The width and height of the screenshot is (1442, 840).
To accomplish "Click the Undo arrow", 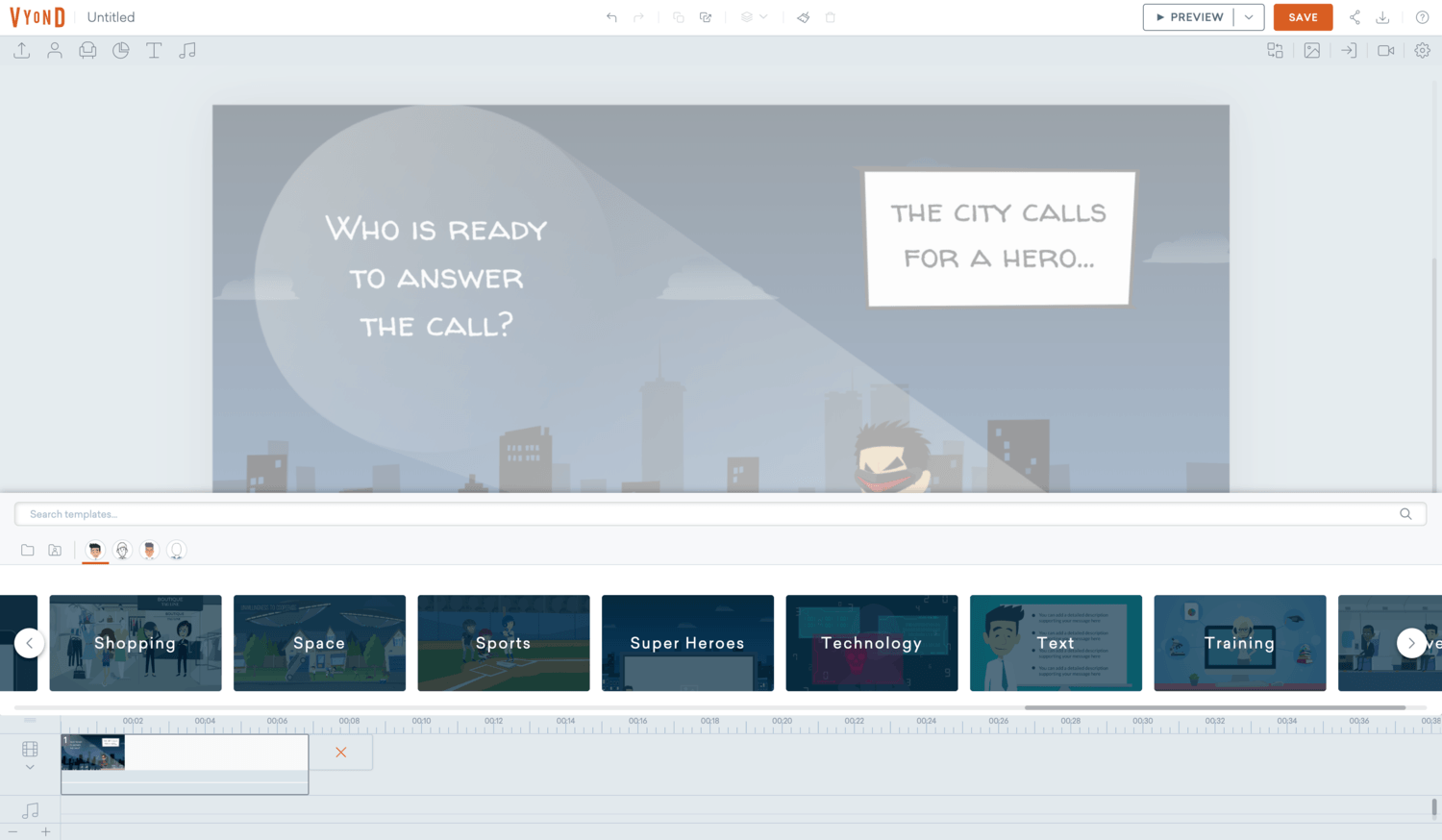I will [611, 17].
